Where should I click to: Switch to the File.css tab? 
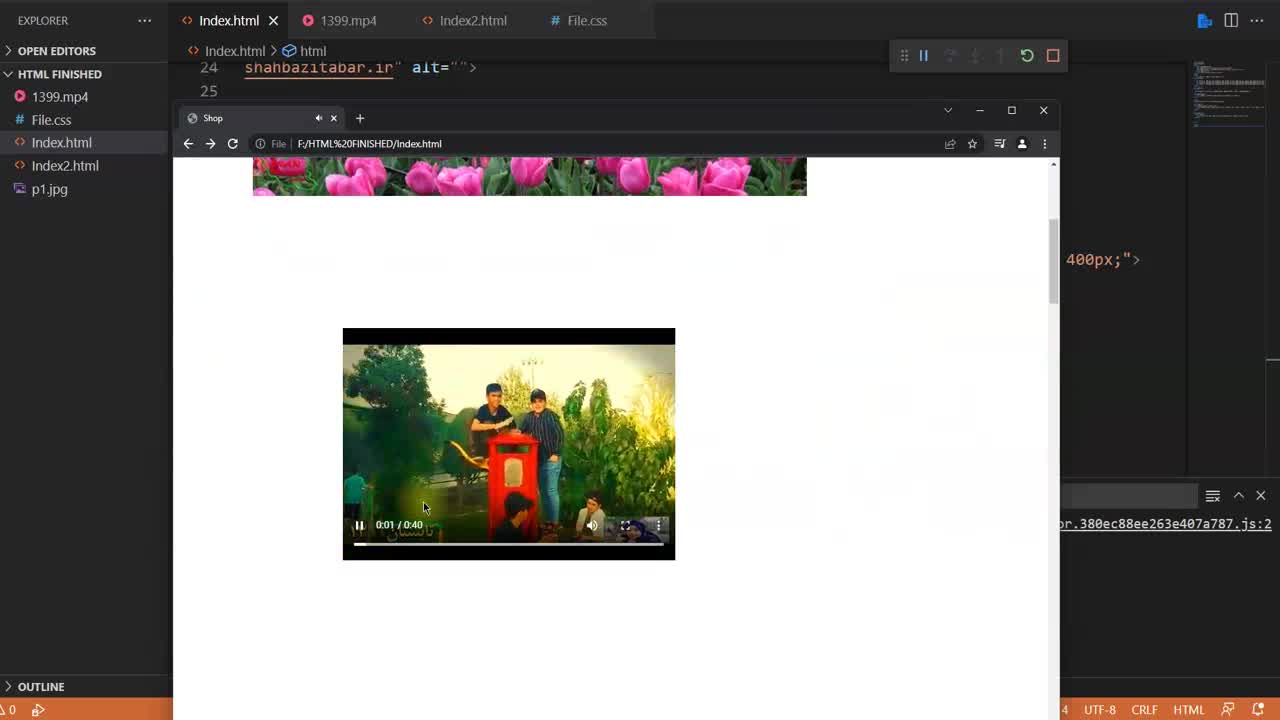point(586,20)
